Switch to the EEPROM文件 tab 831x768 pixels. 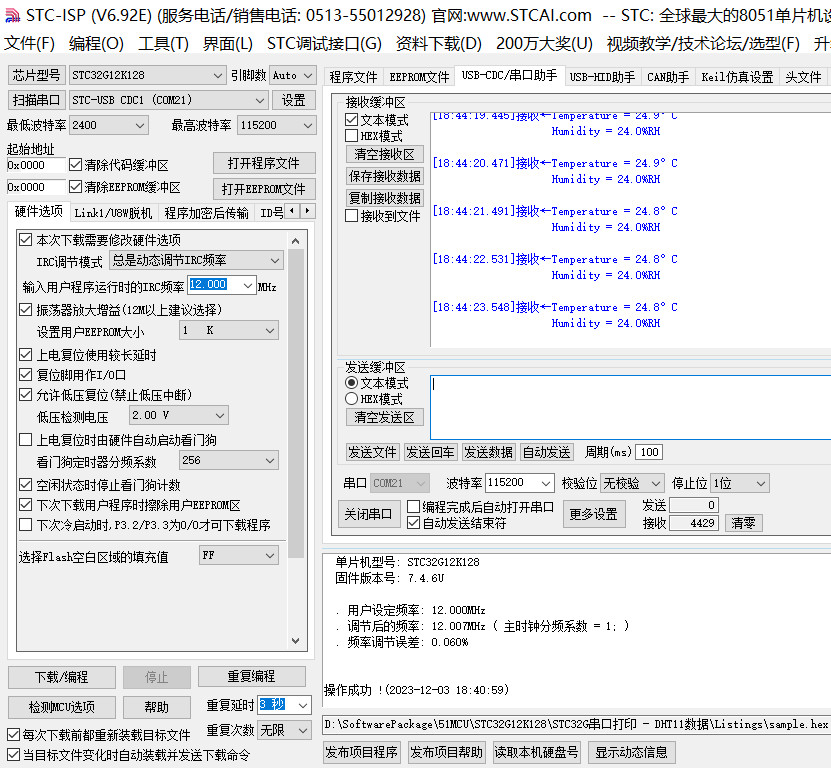point(419,77)
